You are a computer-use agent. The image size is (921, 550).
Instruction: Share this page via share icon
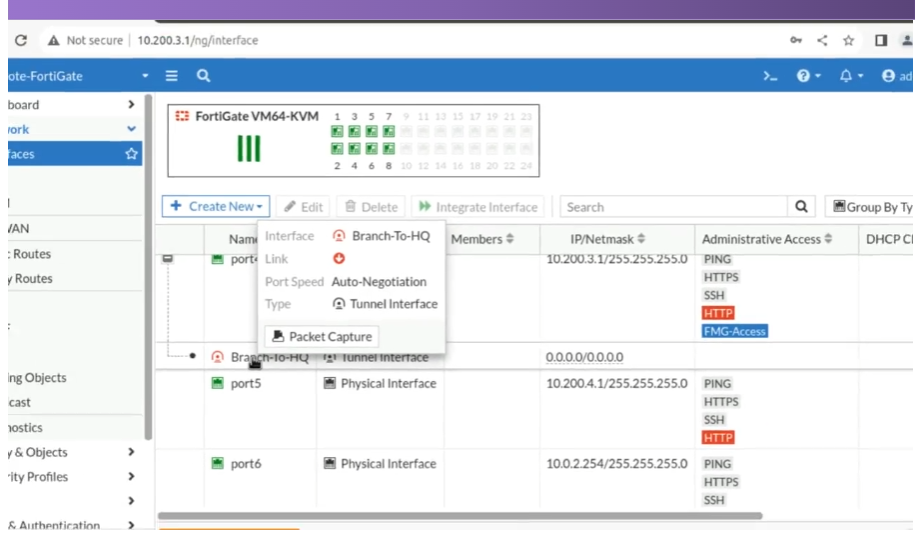click(822, 40)
